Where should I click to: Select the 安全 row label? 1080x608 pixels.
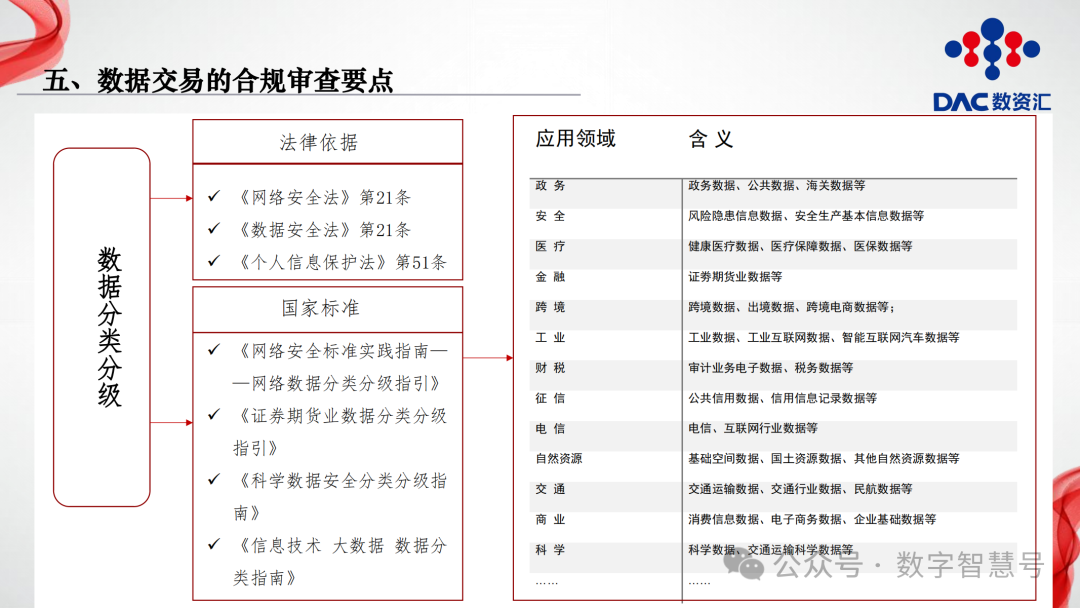click(x=550, y=216)
